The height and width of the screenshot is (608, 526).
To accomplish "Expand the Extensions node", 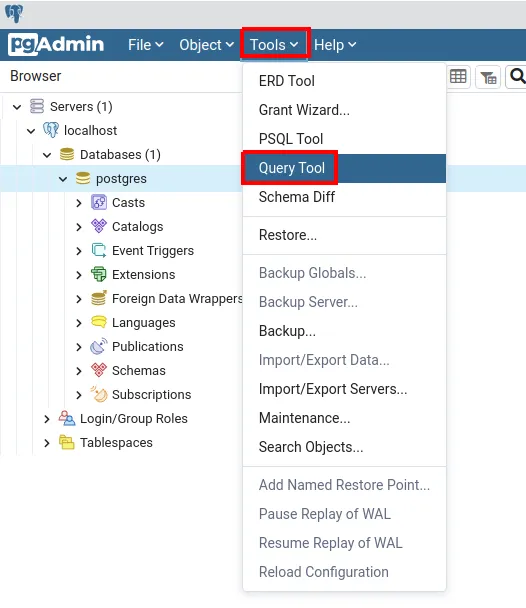I will coord(79,275).
